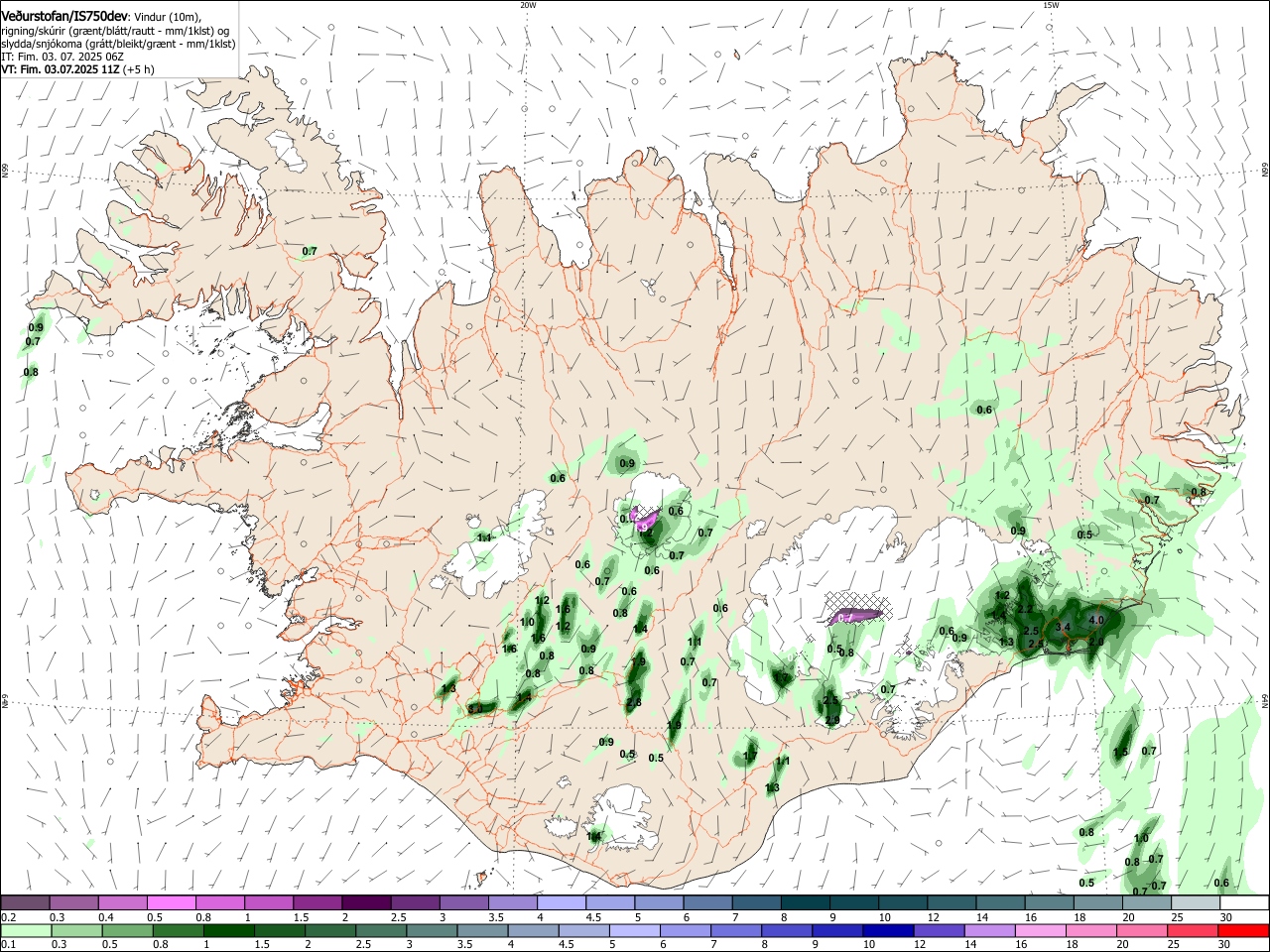Click the upper legend swatch for 0.4–0.5 mm
Viewport: 1270px width, 952px height.
[122, 903]
